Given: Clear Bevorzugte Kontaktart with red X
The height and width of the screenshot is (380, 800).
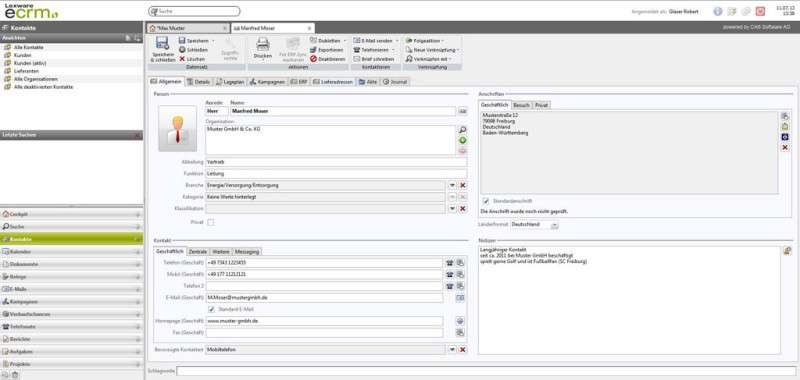Looking at the screenshot, I should pyautogui.click(x=463, y=349).
